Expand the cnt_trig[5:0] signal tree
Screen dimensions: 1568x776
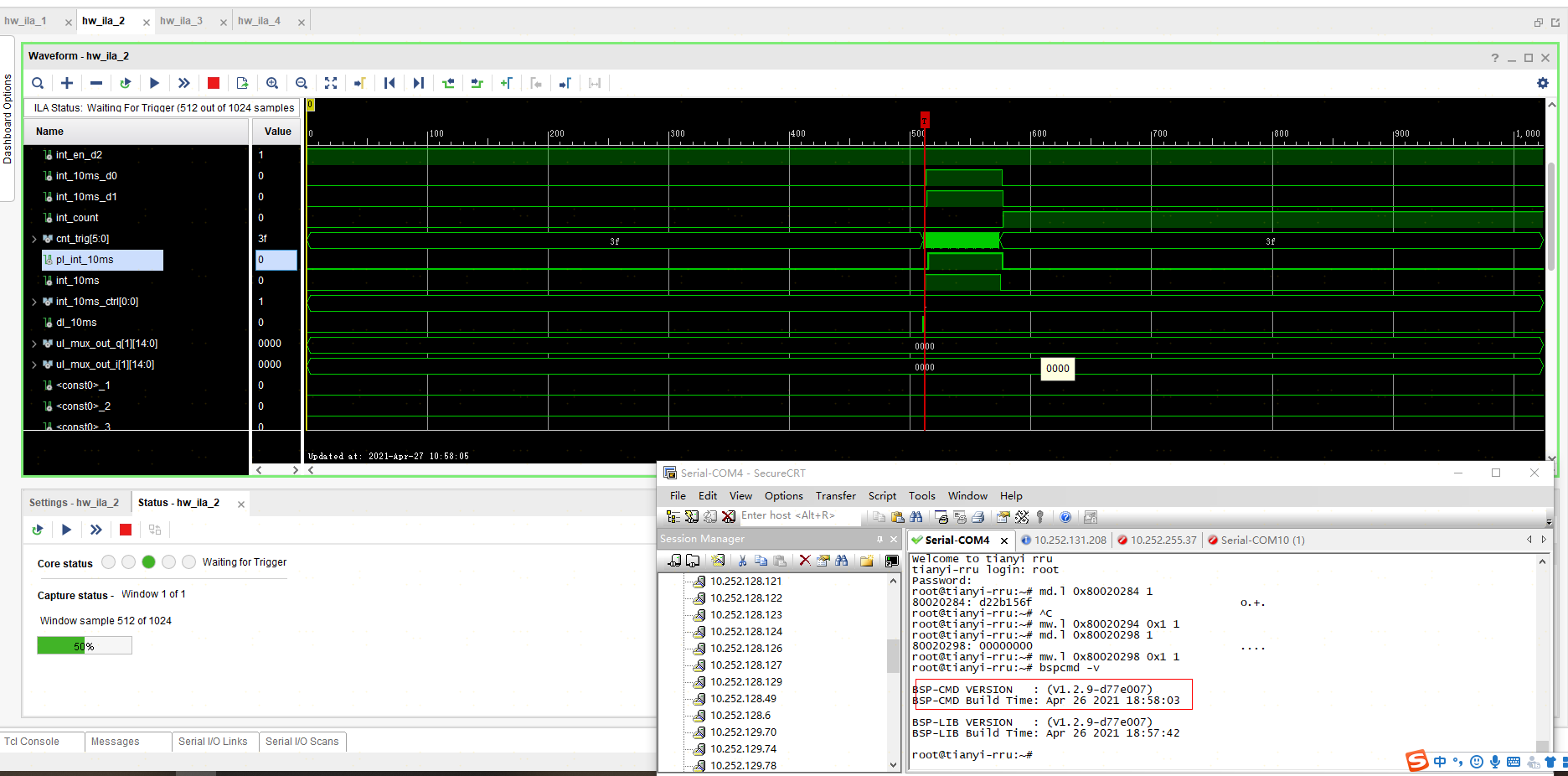tap(34, 239)
